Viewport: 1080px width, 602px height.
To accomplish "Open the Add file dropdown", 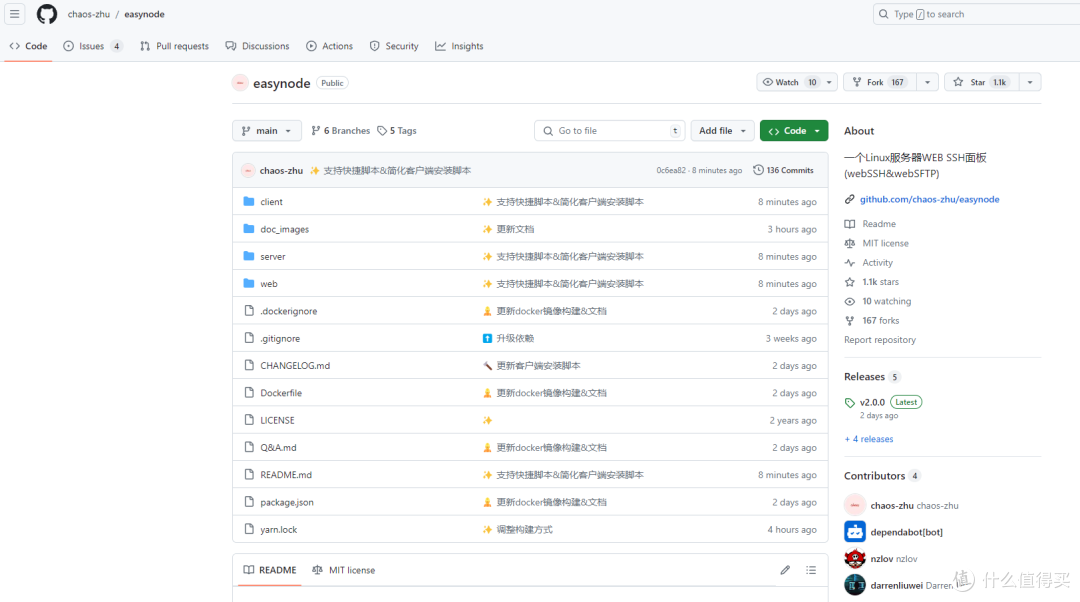I will 722,131.
